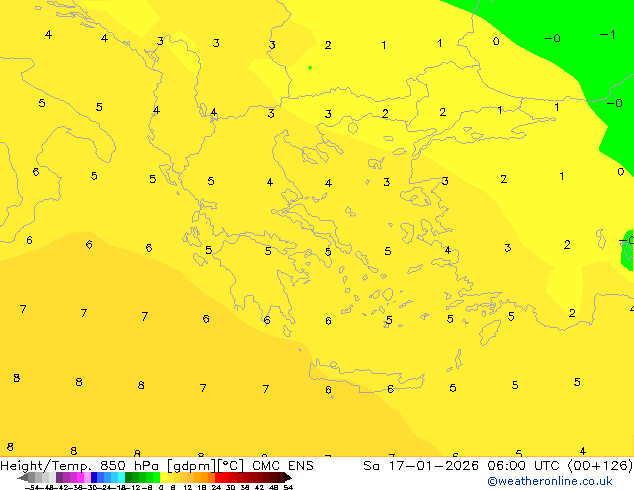Click the '12' legend scale label

[188, 488]
